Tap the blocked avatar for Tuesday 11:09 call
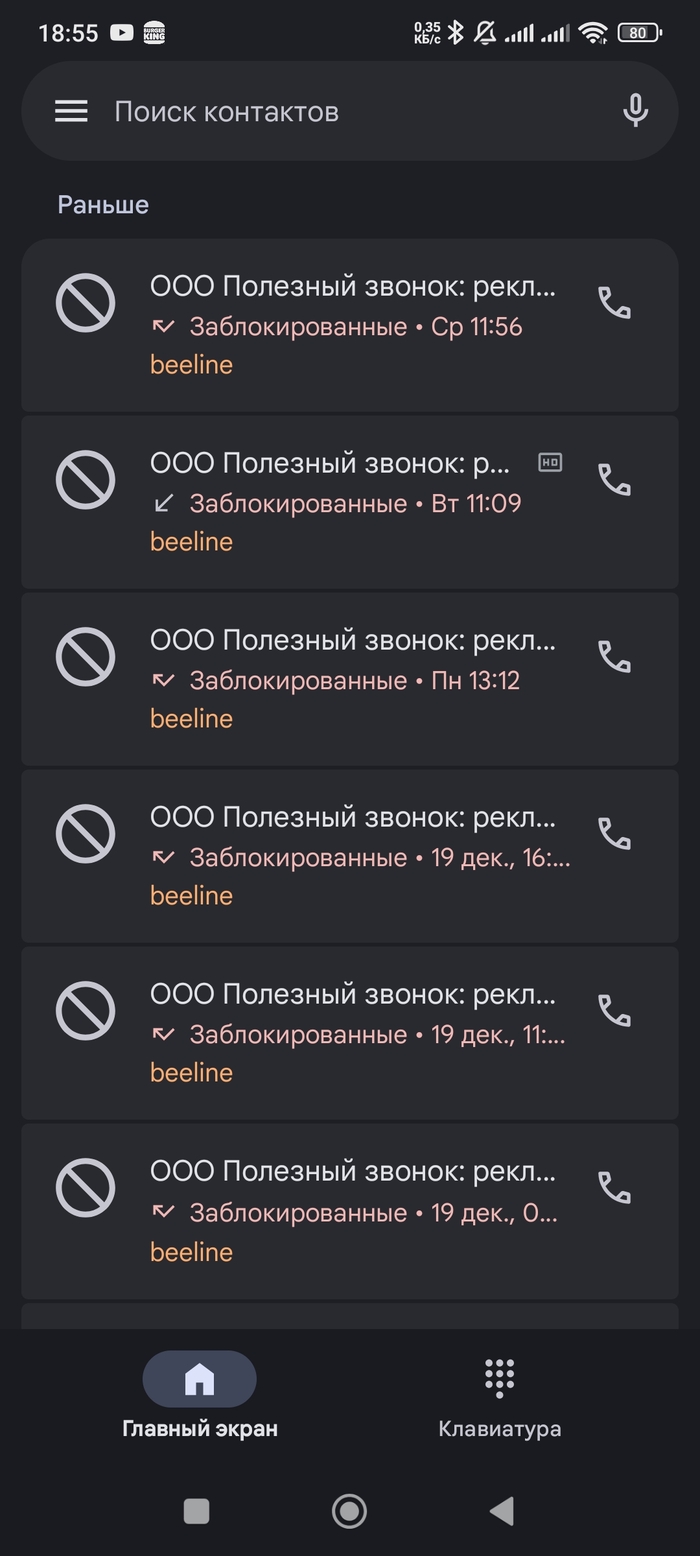 coord(86,480)
